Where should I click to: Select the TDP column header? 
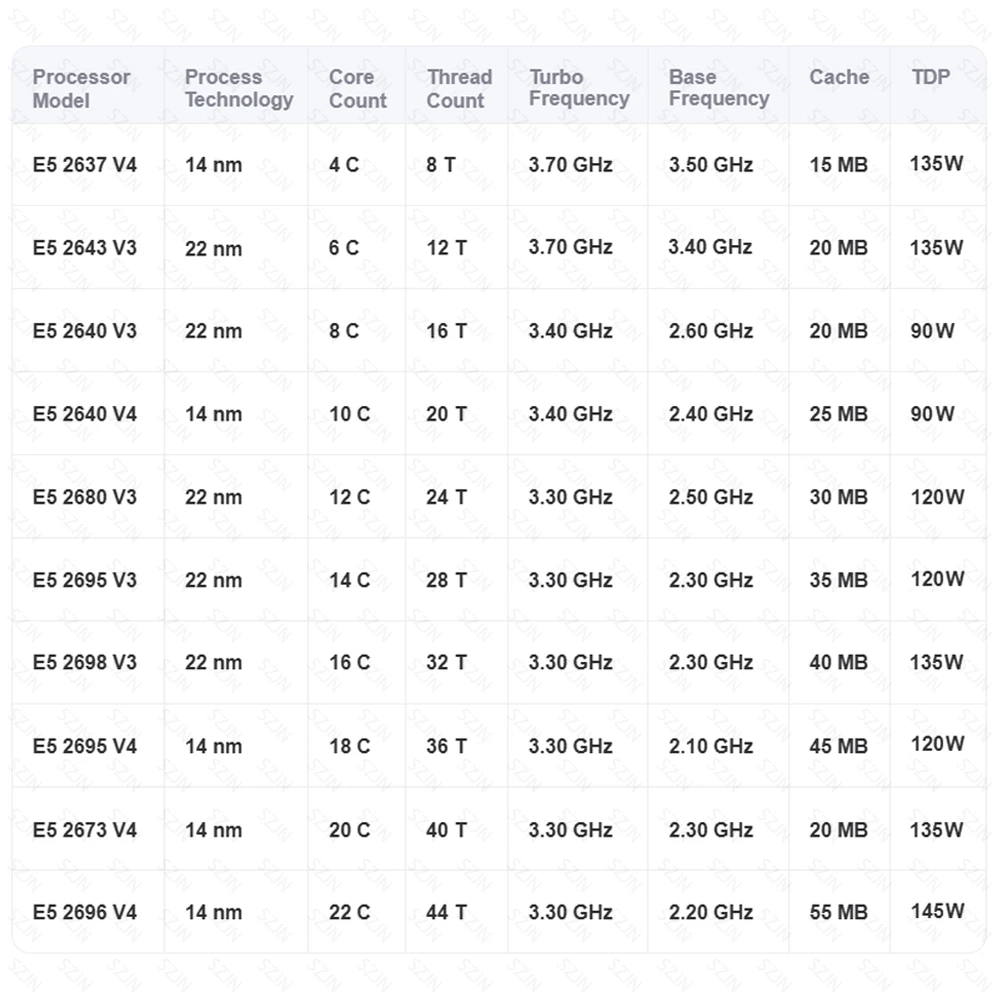[x=931, y=78]
